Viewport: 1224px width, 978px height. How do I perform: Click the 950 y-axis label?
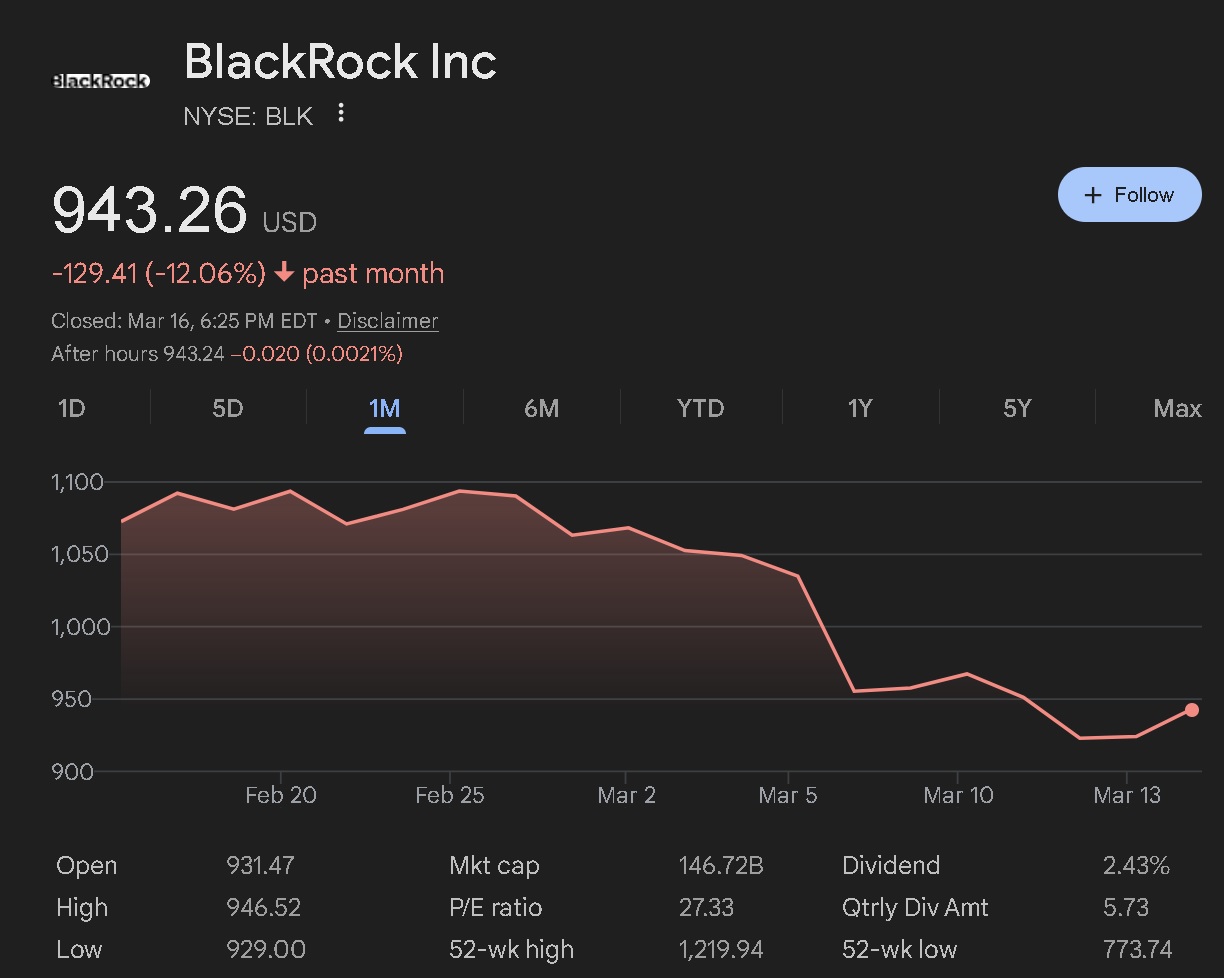point(72,699)
